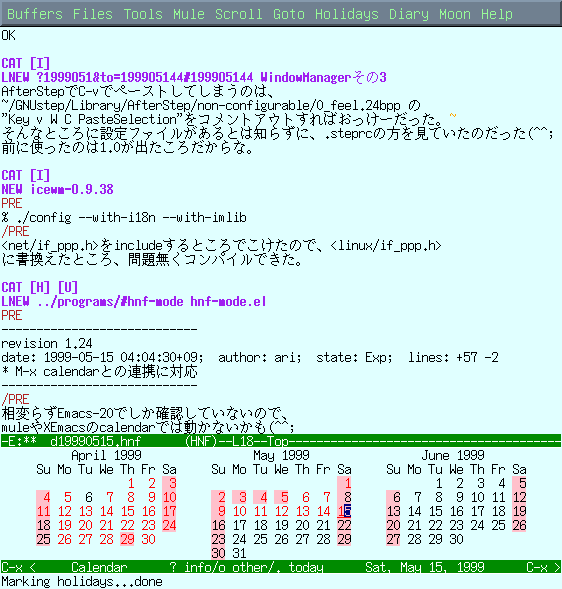Select June 26 in the calendar
Screen dimensions: 562x589
[520, 525]
